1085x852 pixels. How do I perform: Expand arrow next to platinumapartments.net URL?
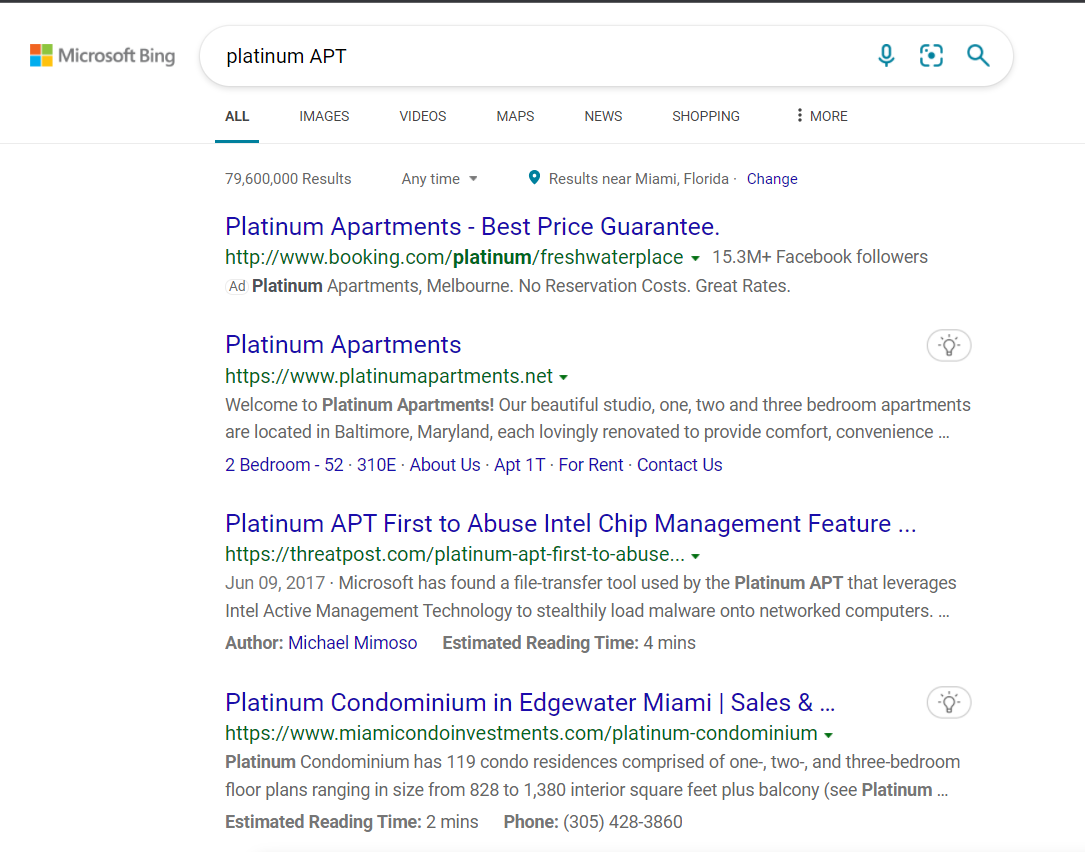pos(564,378)
